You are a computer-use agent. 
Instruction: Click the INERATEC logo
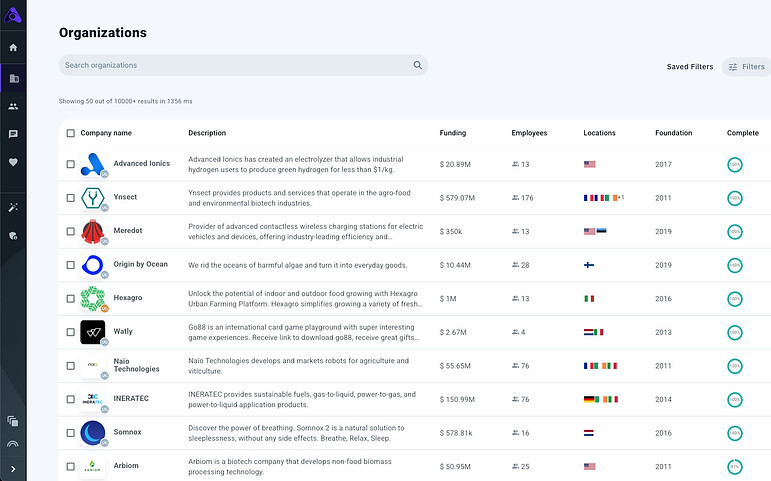[x=93, y=399]
